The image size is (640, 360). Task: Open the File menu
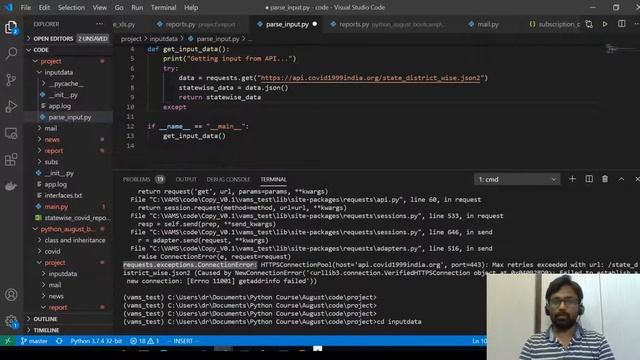(26, 7)
